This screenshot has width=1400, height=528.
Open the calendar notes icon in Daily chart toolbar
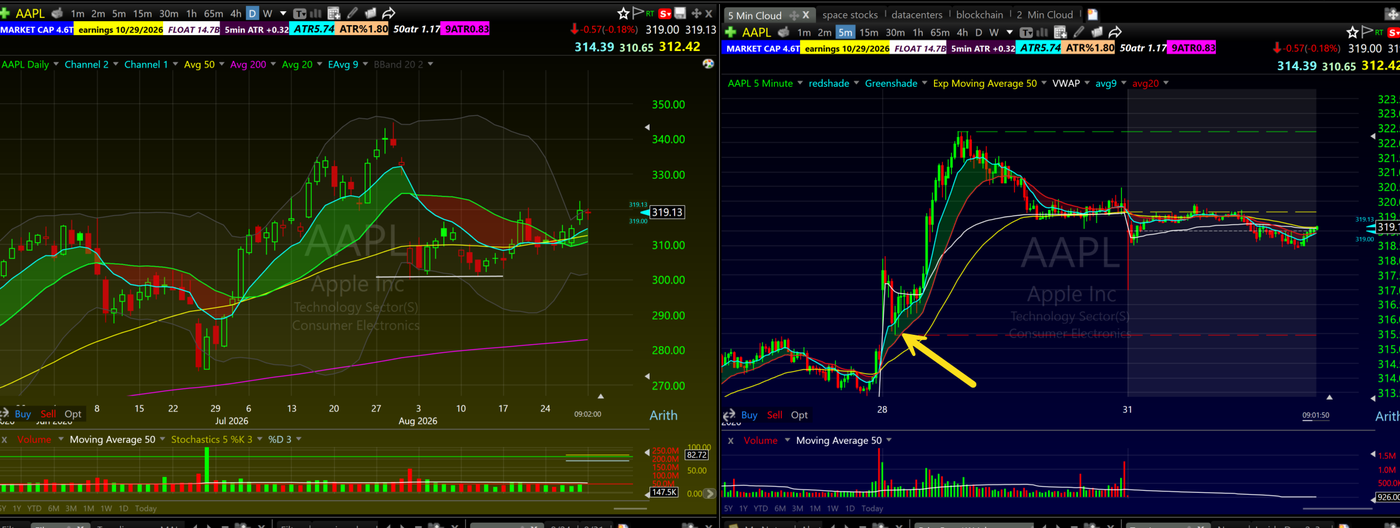(334, 14)
